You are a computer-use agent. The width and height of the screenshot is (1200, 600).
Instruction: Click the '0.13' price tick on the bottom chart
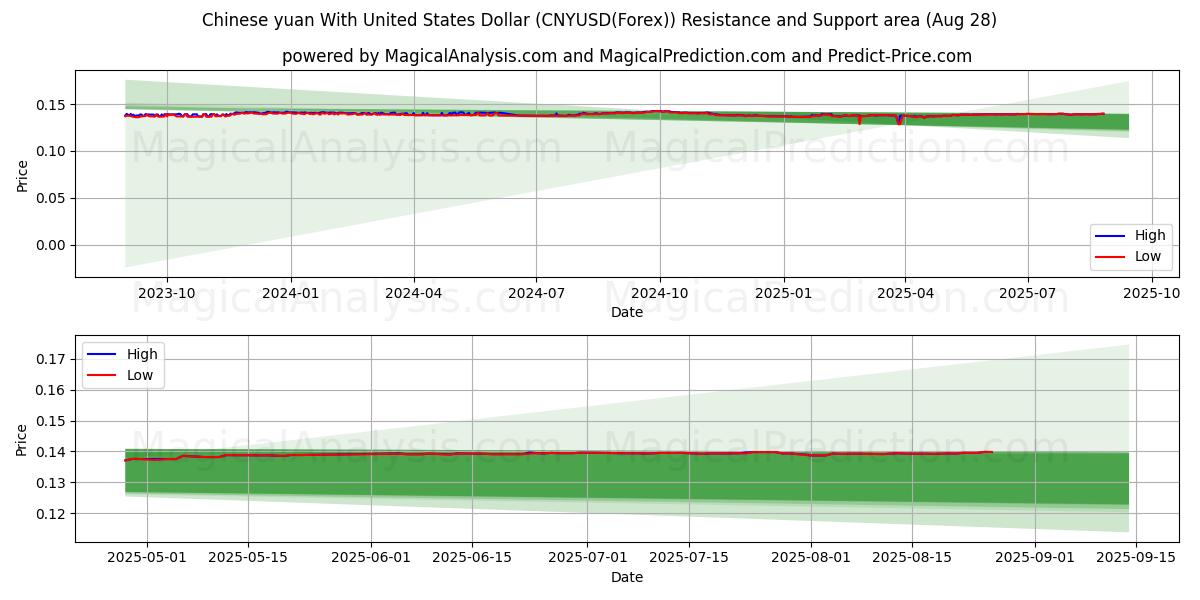pos(53,483)
